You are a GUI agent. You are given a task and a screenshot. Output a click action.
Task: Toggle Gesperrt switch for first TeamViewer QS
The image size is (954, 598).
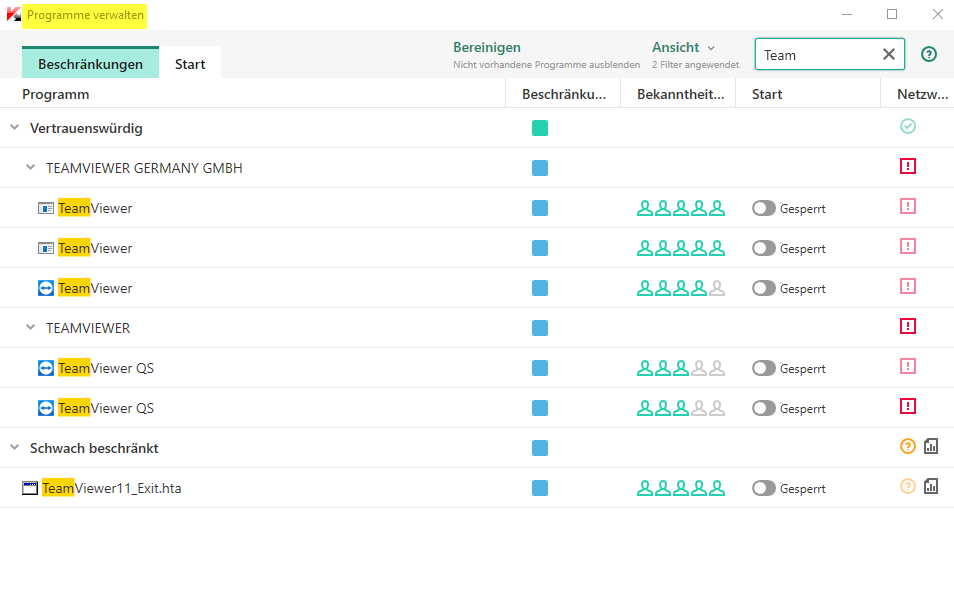[x=764, y=368]
